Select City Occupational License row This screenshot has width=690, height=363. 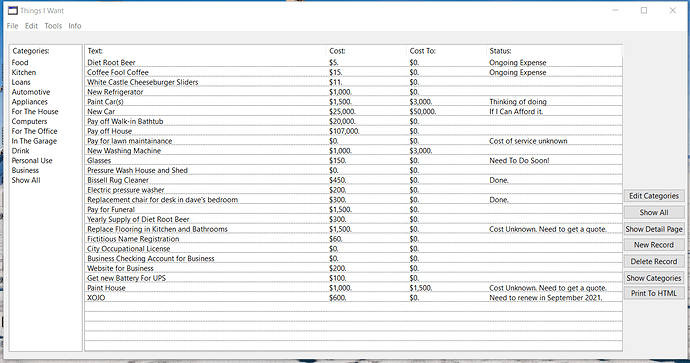(353, 249)
